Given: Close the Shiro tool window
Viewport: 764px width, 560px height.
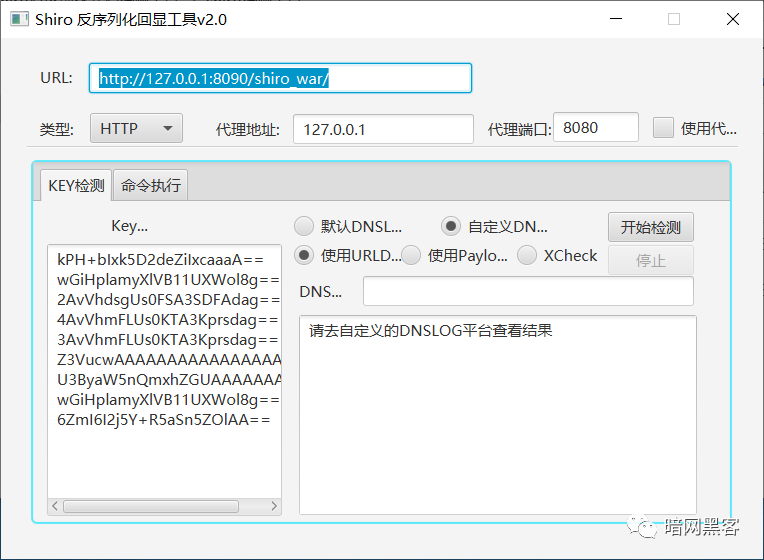Looking at the screenshot, I should tap(732, 19).
